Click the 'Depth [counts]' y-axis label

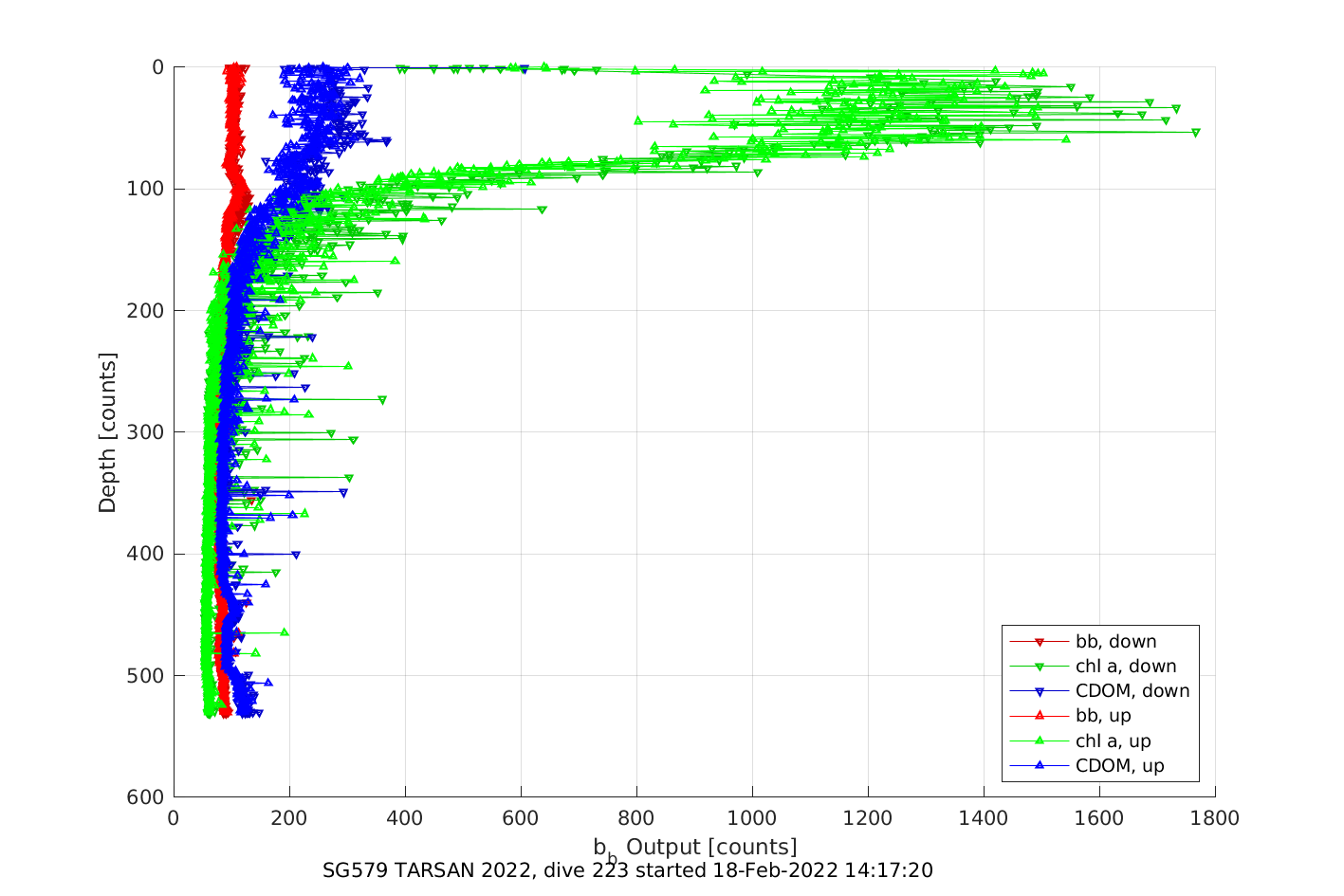pos(107,432)
